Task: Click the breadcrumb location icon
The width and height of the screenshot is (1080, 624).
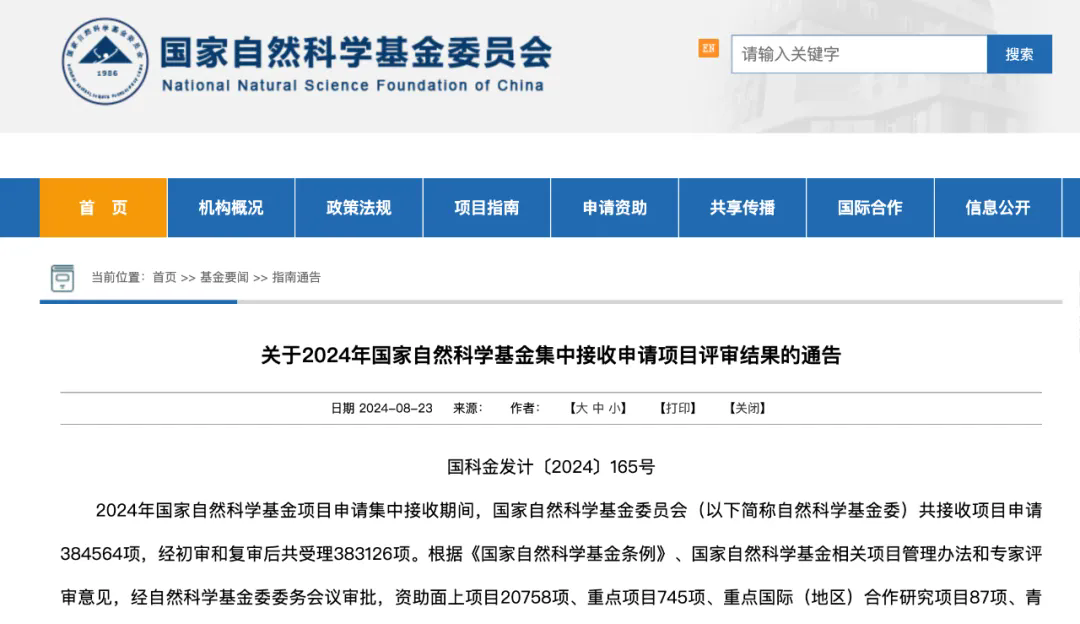Action: coord(63,278)
